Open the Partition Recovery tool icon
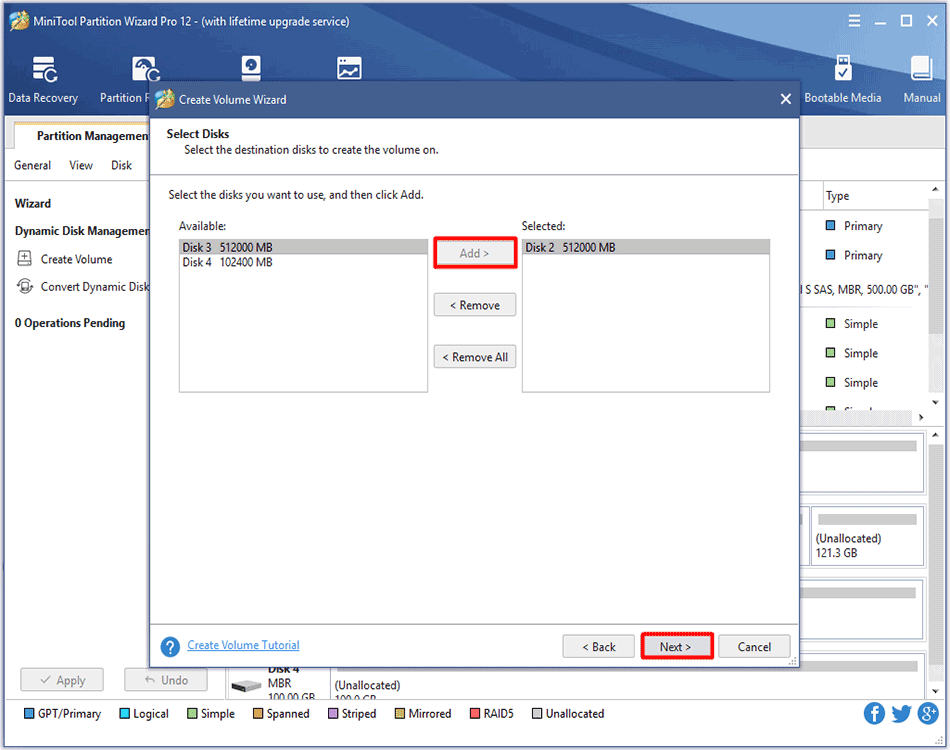Screen dimensions: 950x750 (x=145, y=70)
